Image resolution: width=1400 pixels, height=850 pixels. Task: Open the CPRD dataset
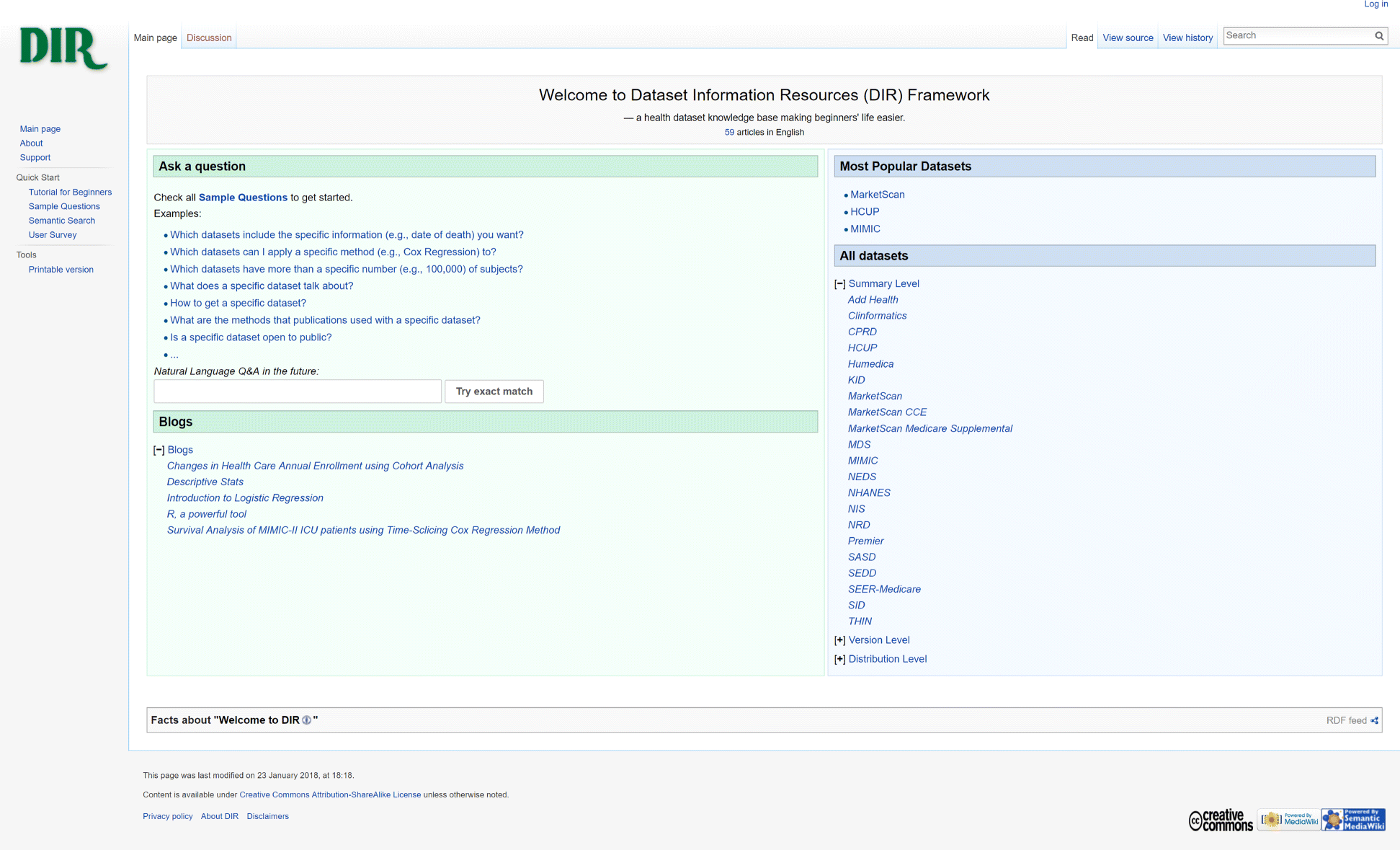[862, 332]
